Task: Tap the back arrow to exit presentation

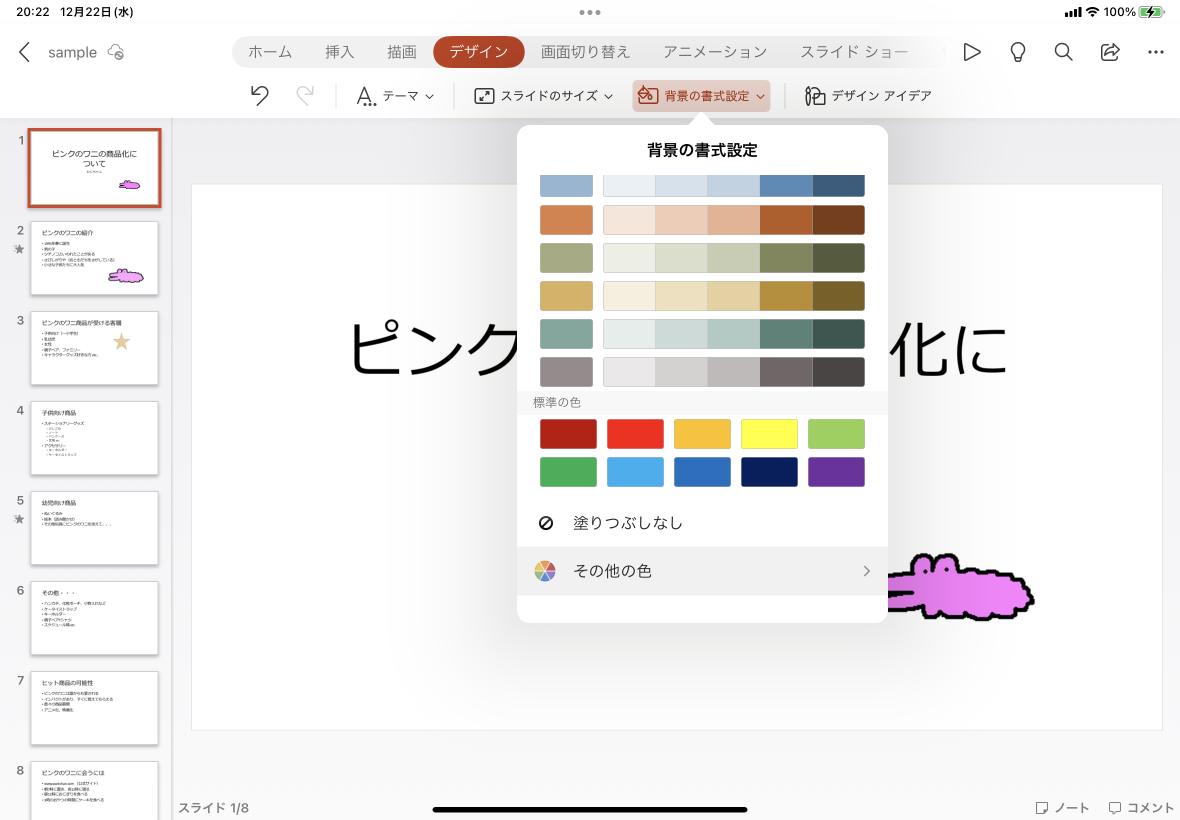Action: [25, 52]
